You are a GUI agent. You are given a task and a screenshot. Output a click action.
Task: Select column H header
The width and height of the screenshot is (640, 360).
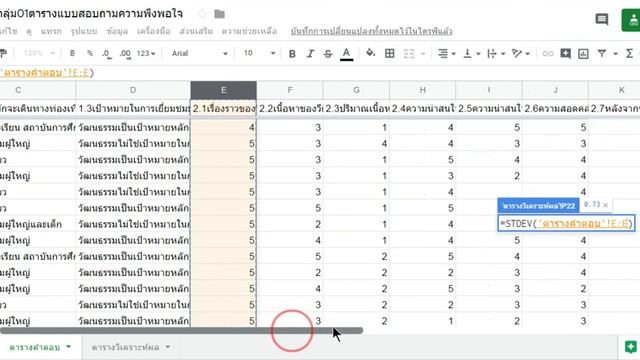click(422, 90)
